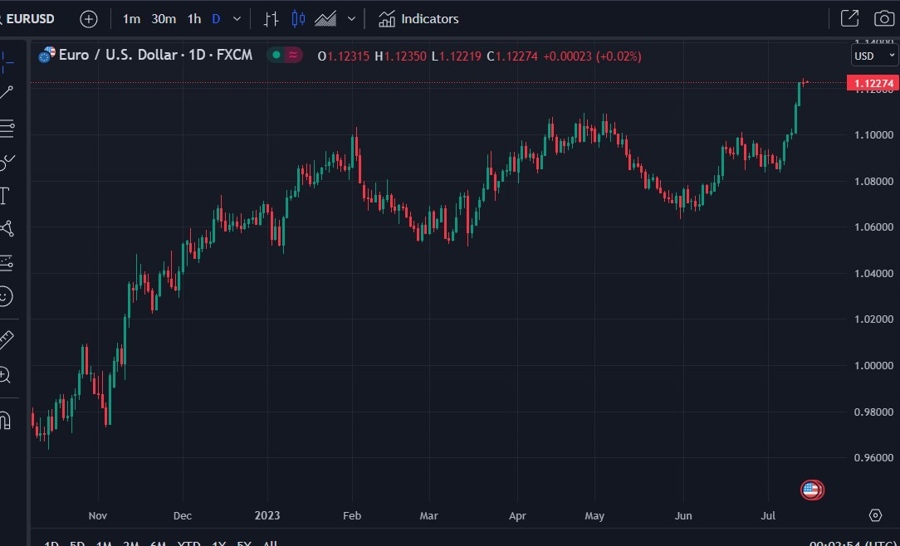This screenshot has width=900, height=546.
Task: Switch to the 1m interval
Action: 131,19
